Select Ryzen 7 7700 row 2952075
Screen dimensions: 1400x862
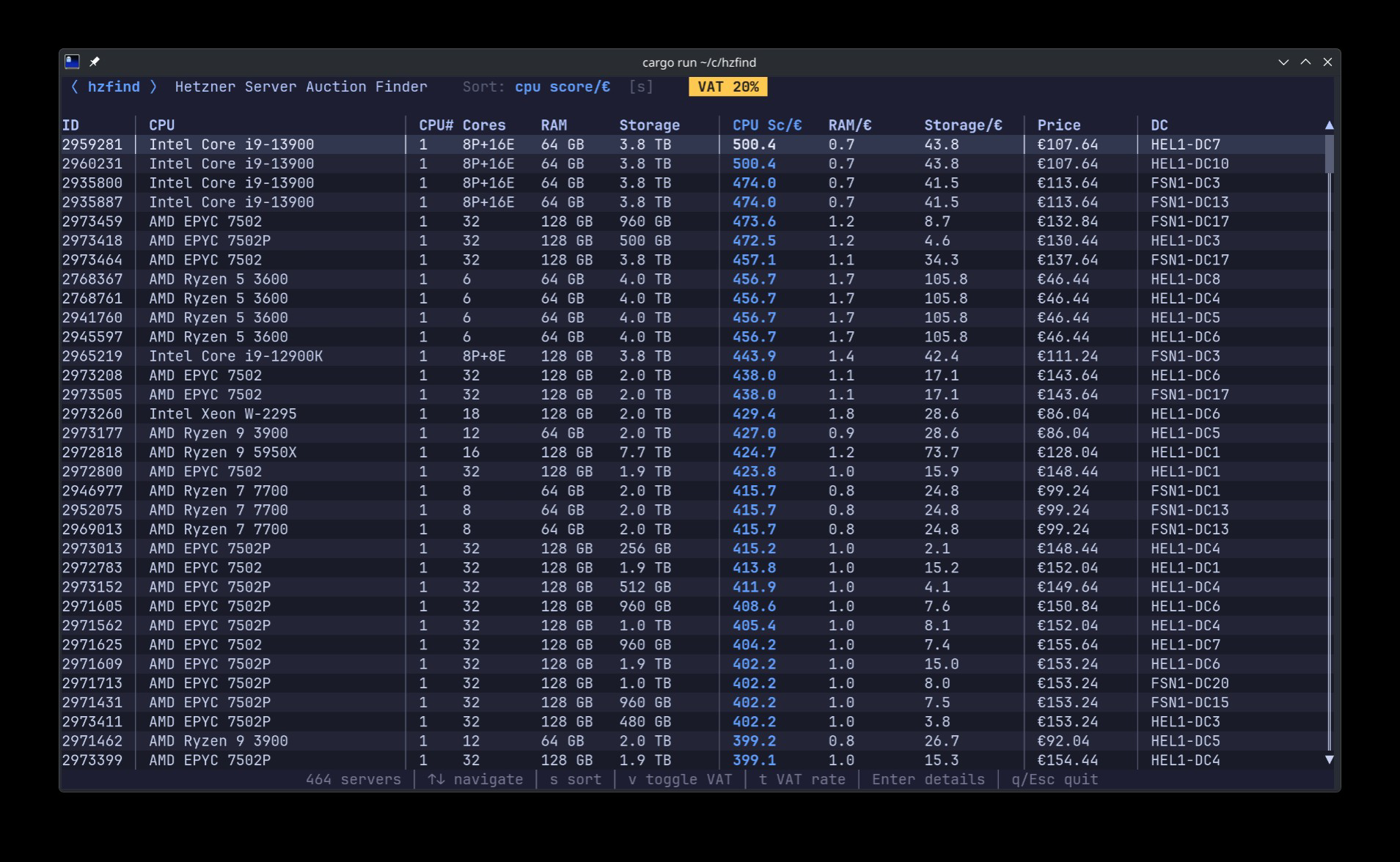(x=693, y=510)
